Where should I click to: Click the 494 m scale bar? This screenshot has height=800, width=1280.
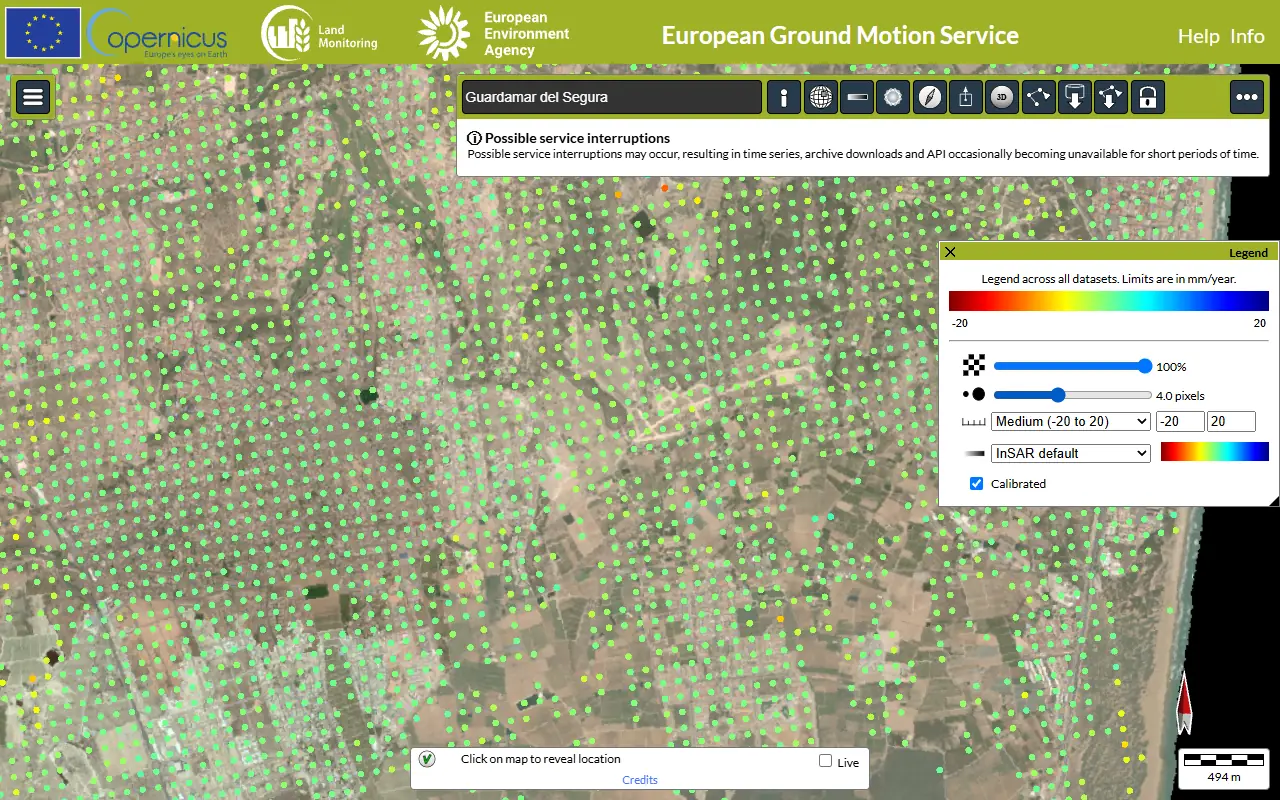[x=1223, y=768]
